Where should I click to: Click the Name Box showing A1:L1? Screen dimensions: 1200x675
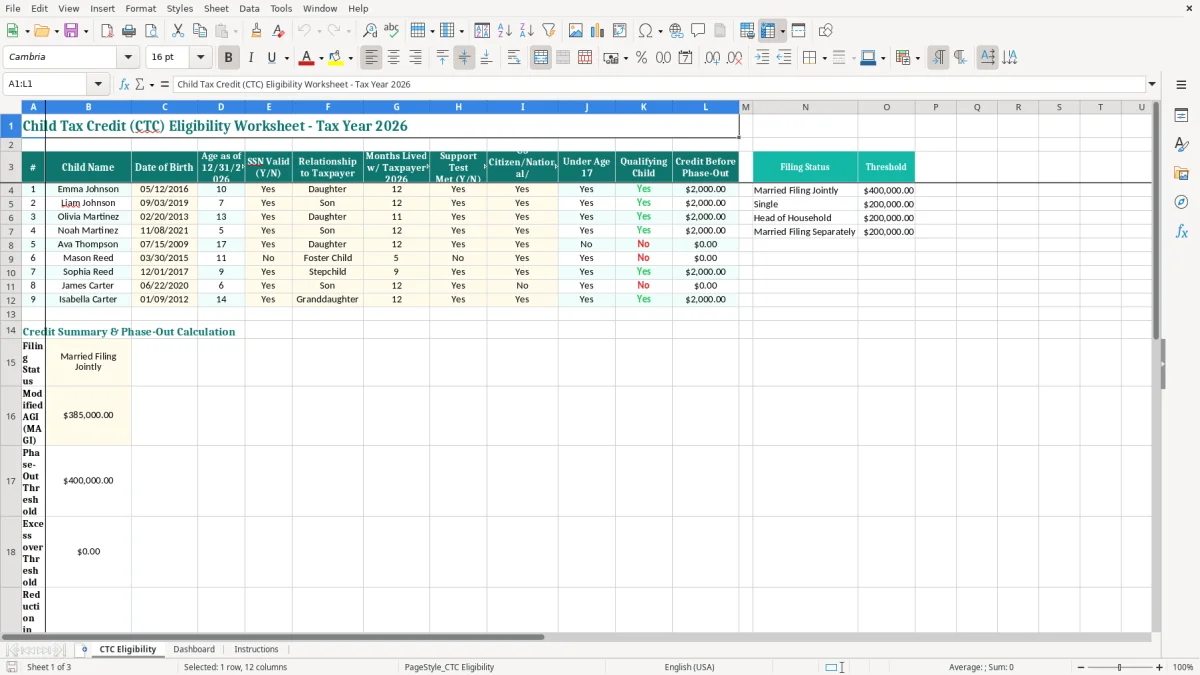(x=47, y=85)
